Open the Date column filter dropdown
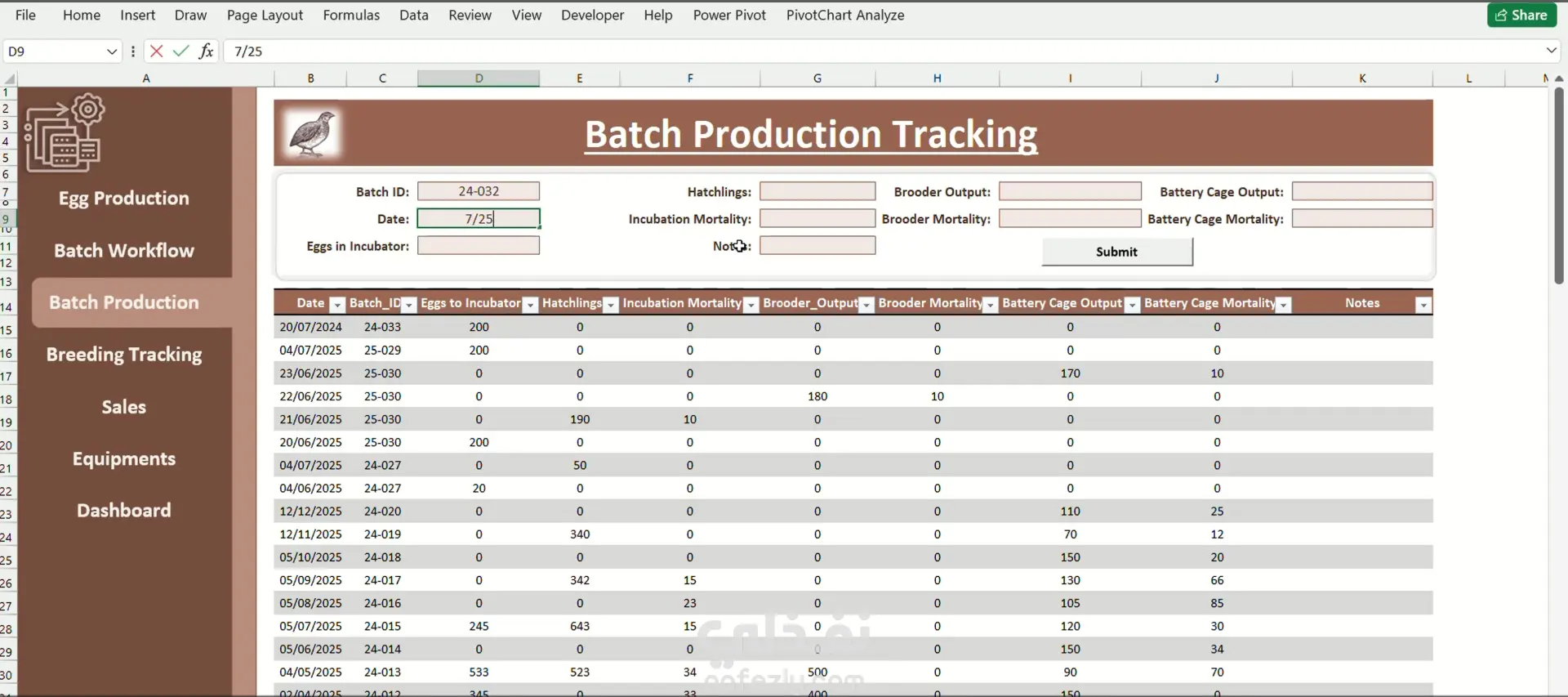 (x=336, y=305)
